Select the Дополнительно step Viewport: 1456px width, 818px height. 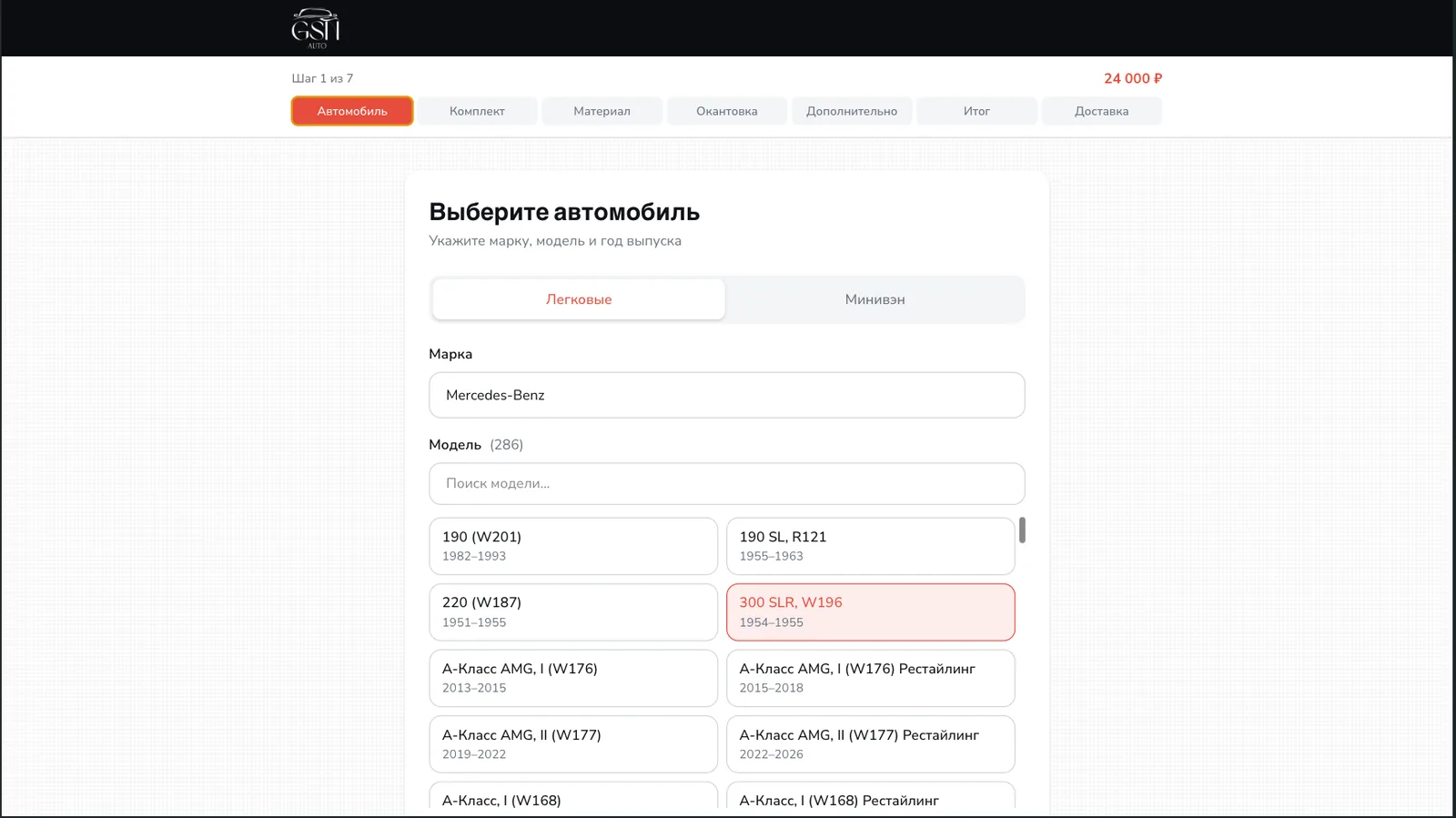[852, 111]
